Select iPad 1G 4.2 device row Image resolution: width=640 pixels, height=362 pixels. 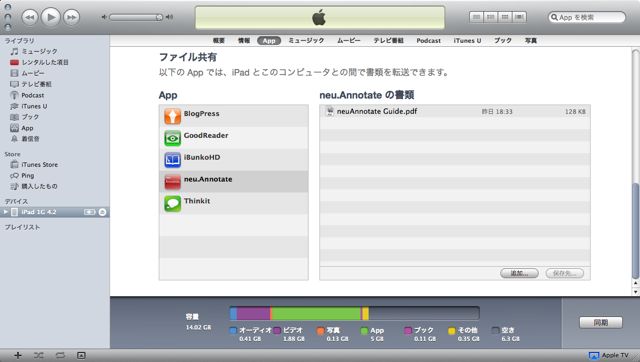tap(55, 212)
